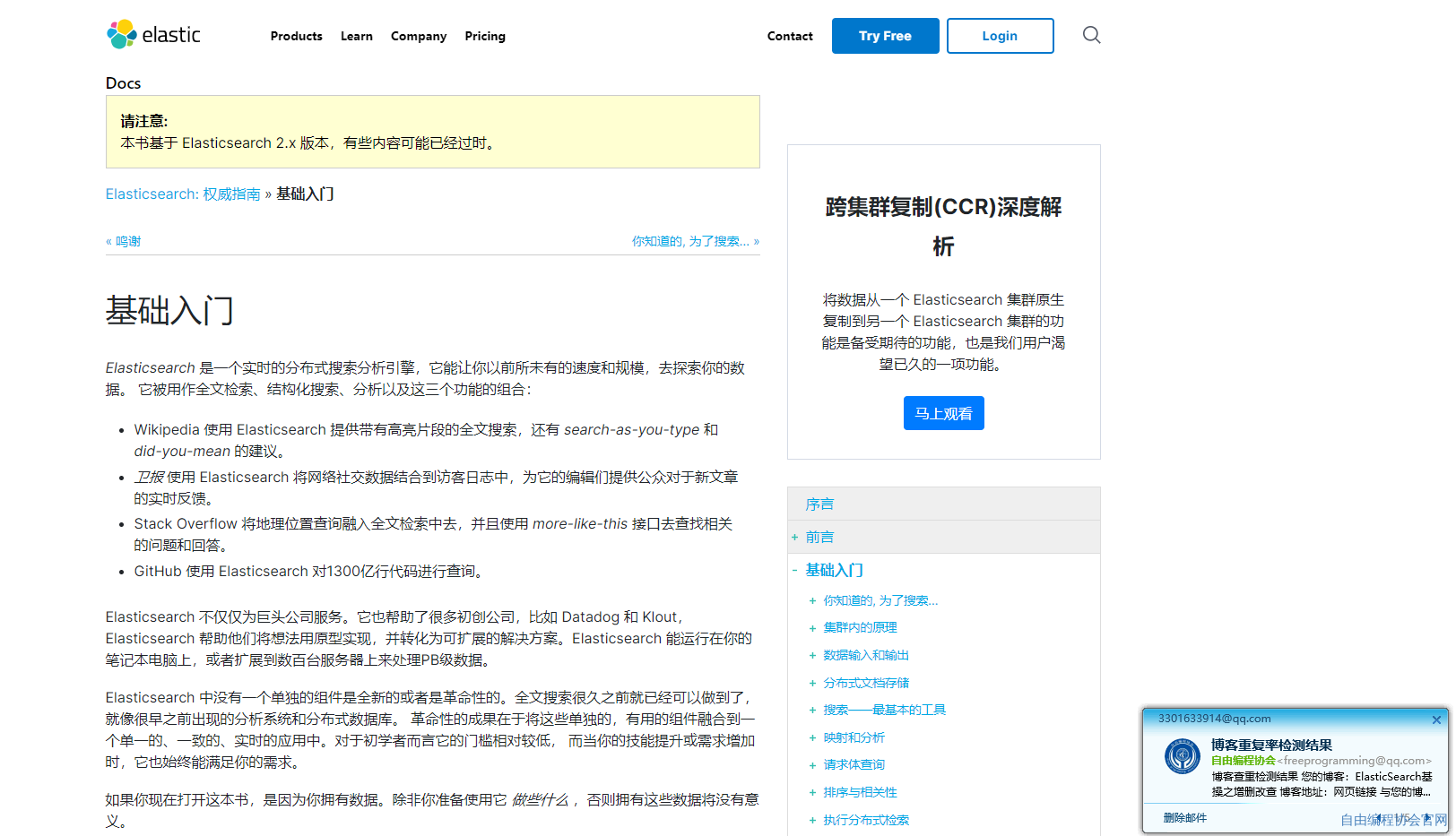Expand the 请求体查询 chapter node
The width and height of the screenshot is (1456, 836).
pos(812,765)
